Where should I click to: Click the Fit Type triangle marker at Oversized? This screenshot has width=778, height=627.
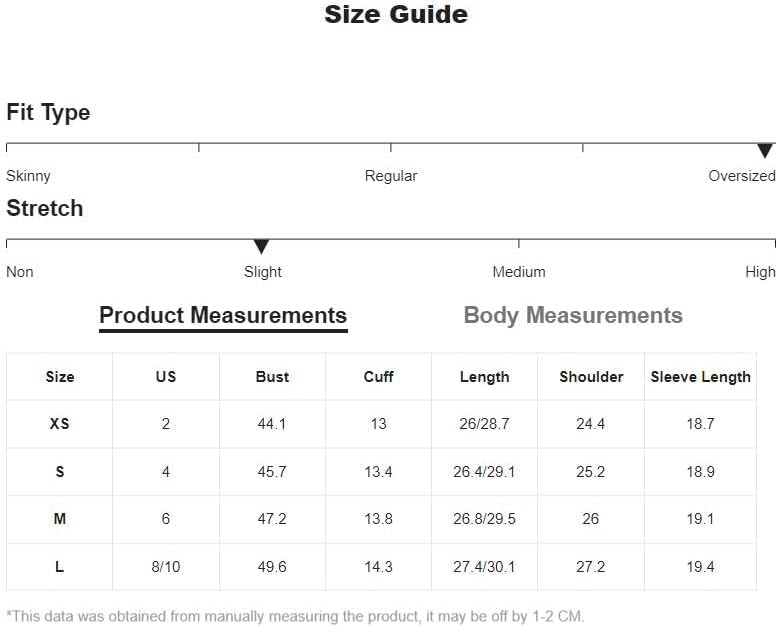[765, 151]
